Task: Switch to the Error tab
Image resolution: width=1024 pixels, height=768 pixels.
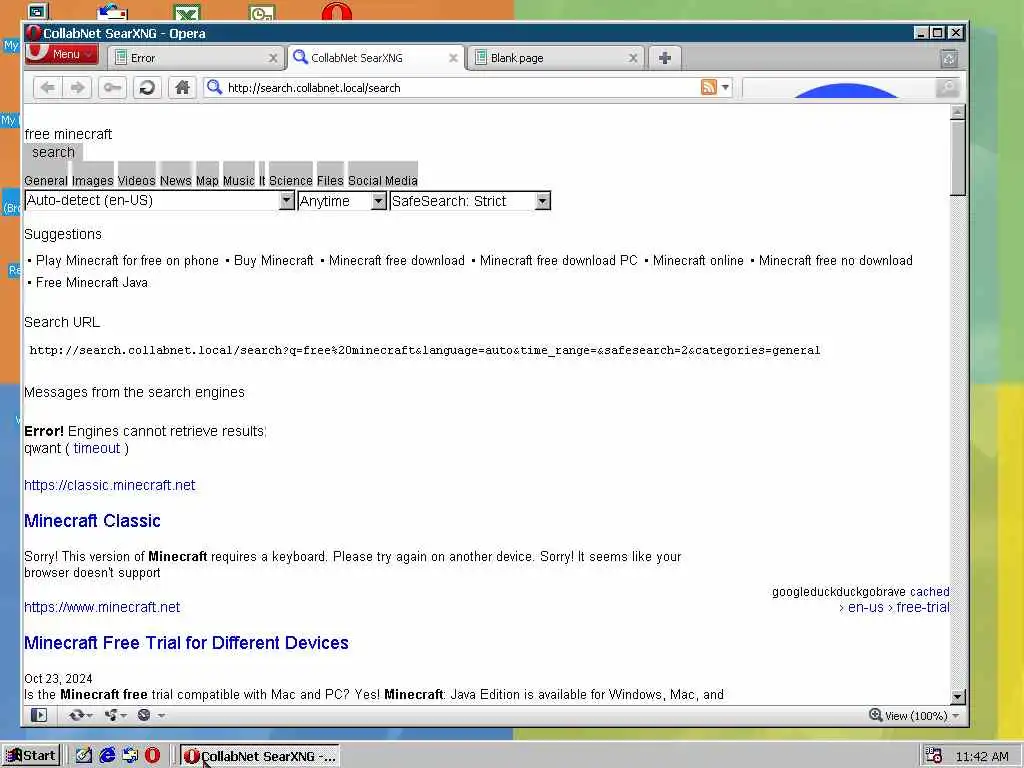Action: click(196, 58)
